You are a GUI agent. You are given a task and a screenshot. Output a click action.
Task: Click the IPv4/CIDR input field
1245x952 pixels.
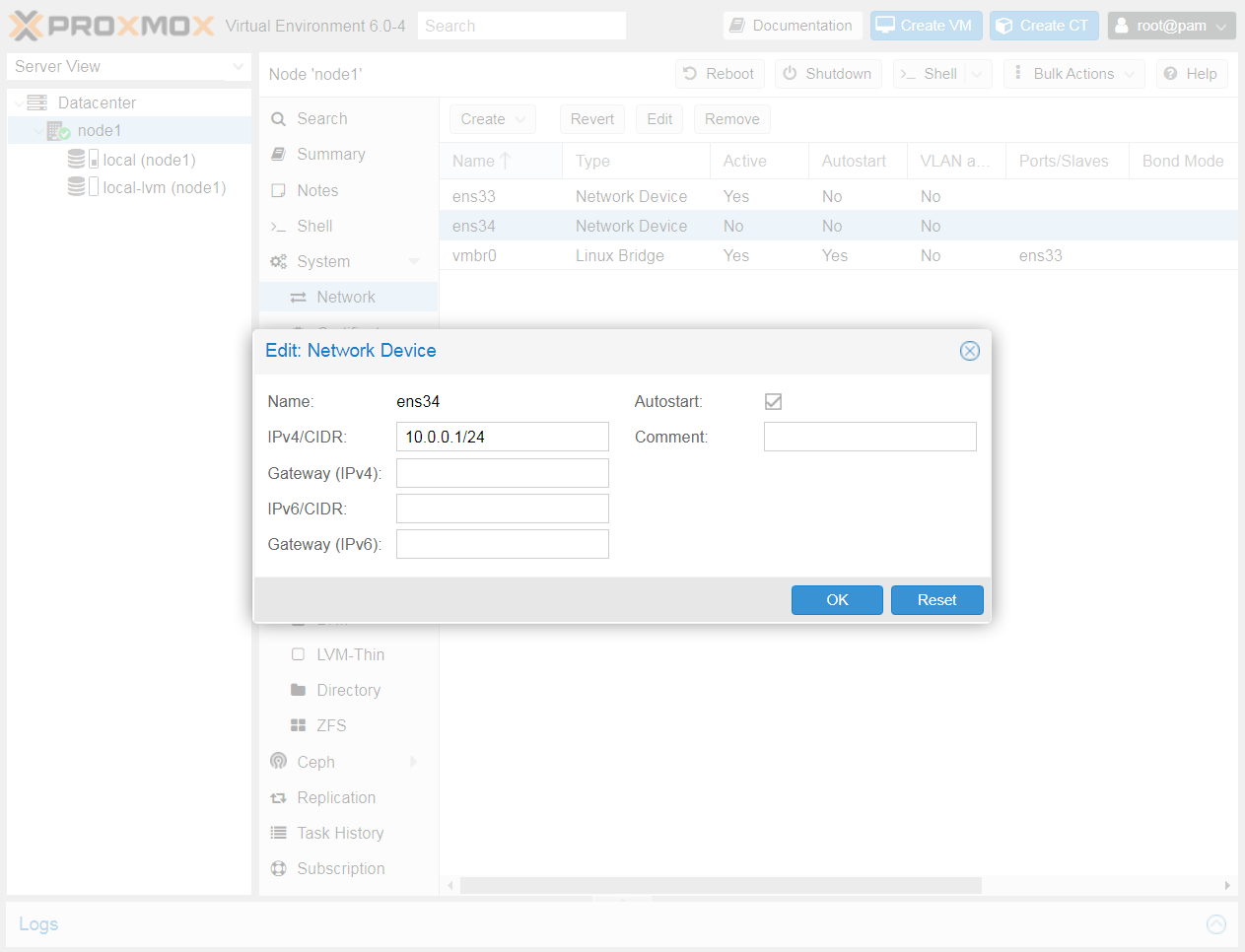(503, 437)
